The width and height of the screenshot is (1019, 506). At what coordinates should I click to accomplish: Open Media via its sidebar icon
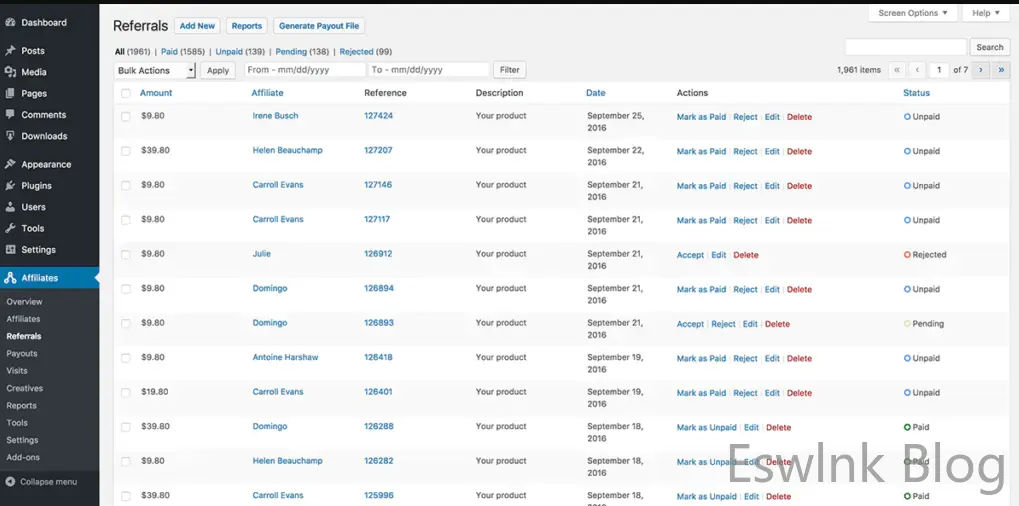tap(10, 72)
